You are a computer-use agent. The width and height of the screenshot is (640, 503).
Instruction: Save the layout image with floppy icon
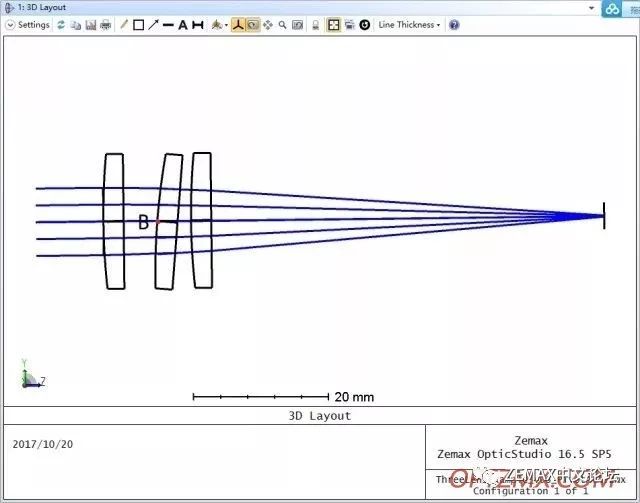[x=91, y=25]
